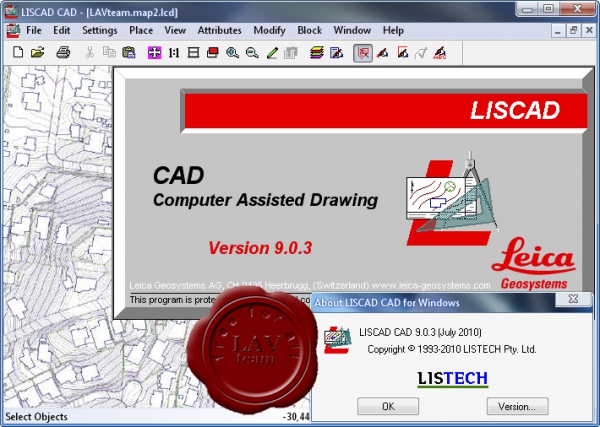Screen dimensions: 600x427
Task: Select the green pencil draw tool
Action: 272,52
